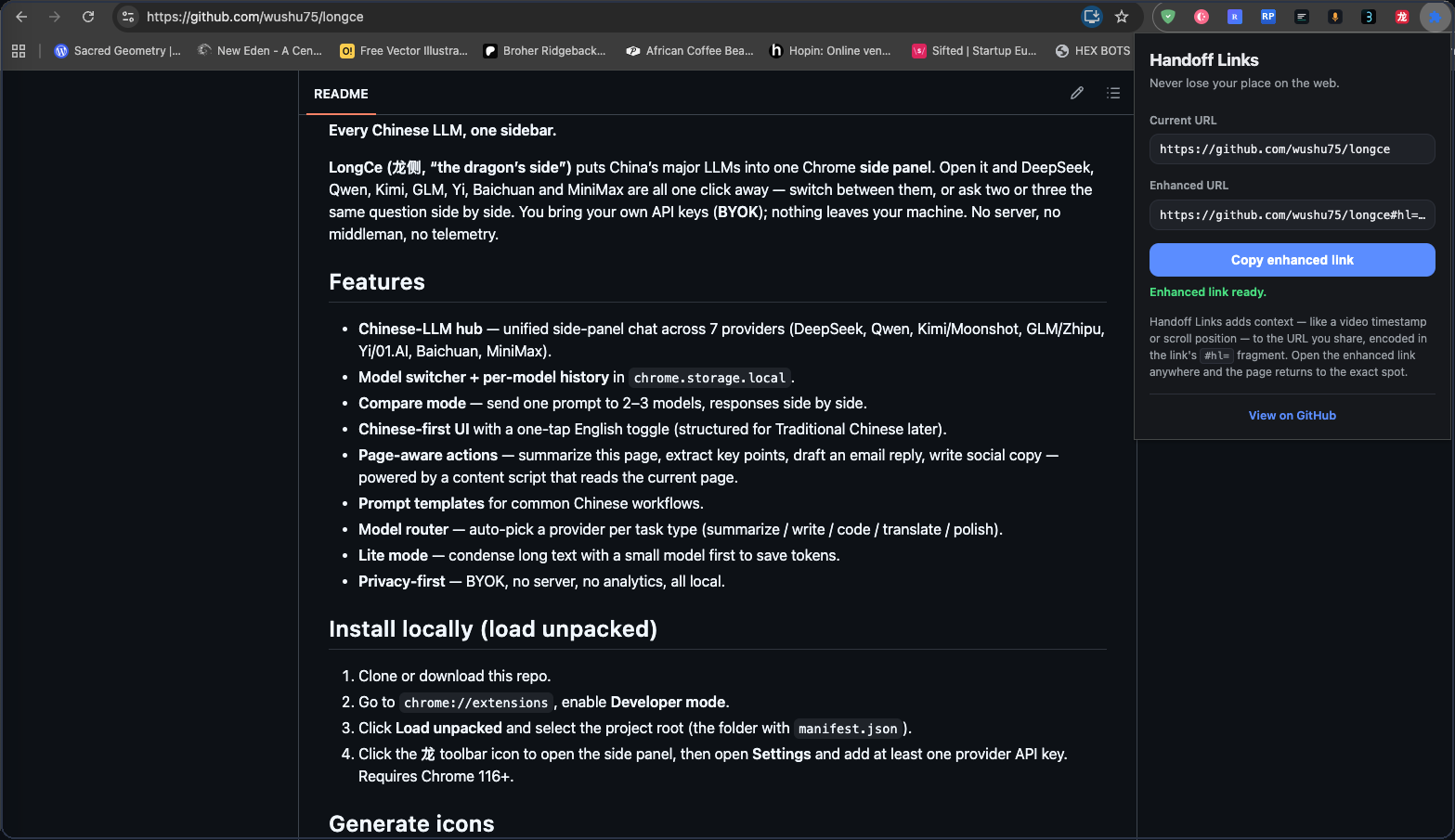Click 'Never lose your place' tagline
This screenshot has width=1455, height=840.
(1244, 84)
